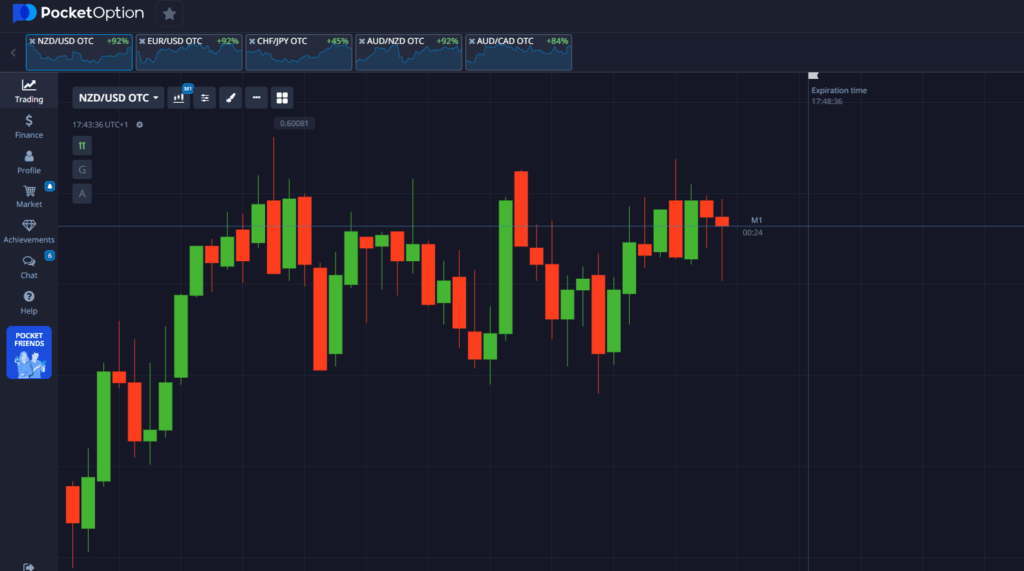Open the more options ellipsis menu
The height and width of the screenshot is (571, 1024).
[257, 98]
